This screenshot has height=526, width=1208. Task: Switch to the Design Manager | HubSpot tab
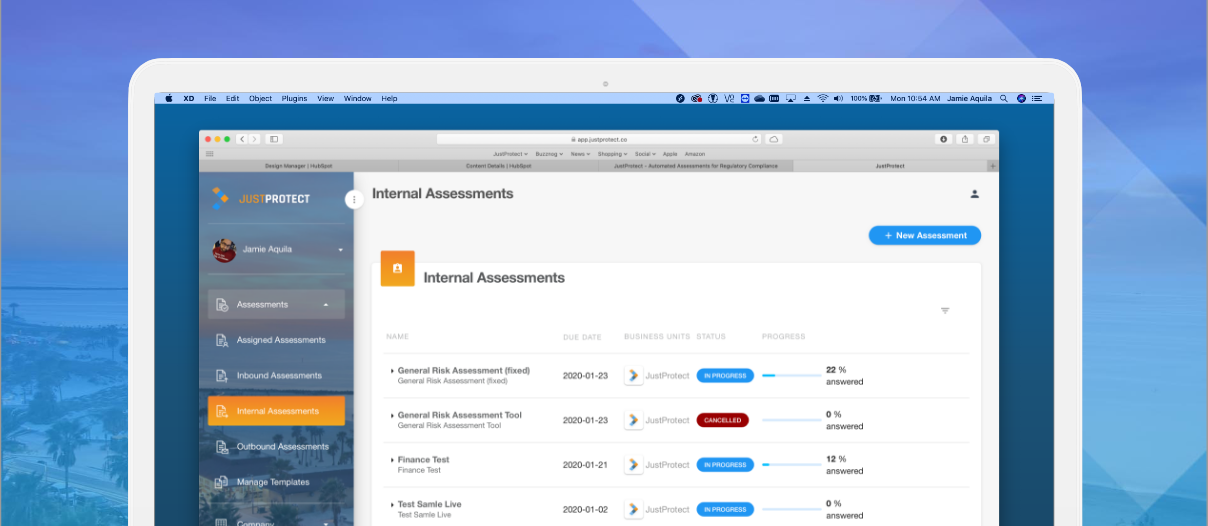click(298, 166)
